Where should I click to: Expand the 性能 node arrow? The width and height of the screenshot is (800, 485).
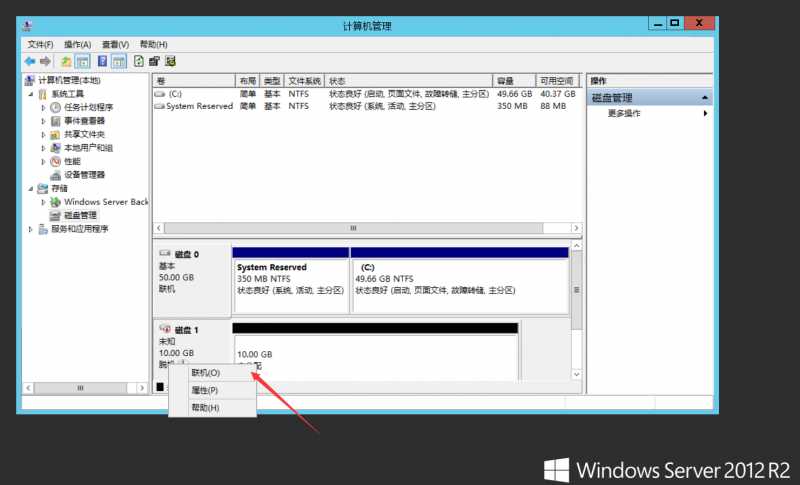click(43, 162)
